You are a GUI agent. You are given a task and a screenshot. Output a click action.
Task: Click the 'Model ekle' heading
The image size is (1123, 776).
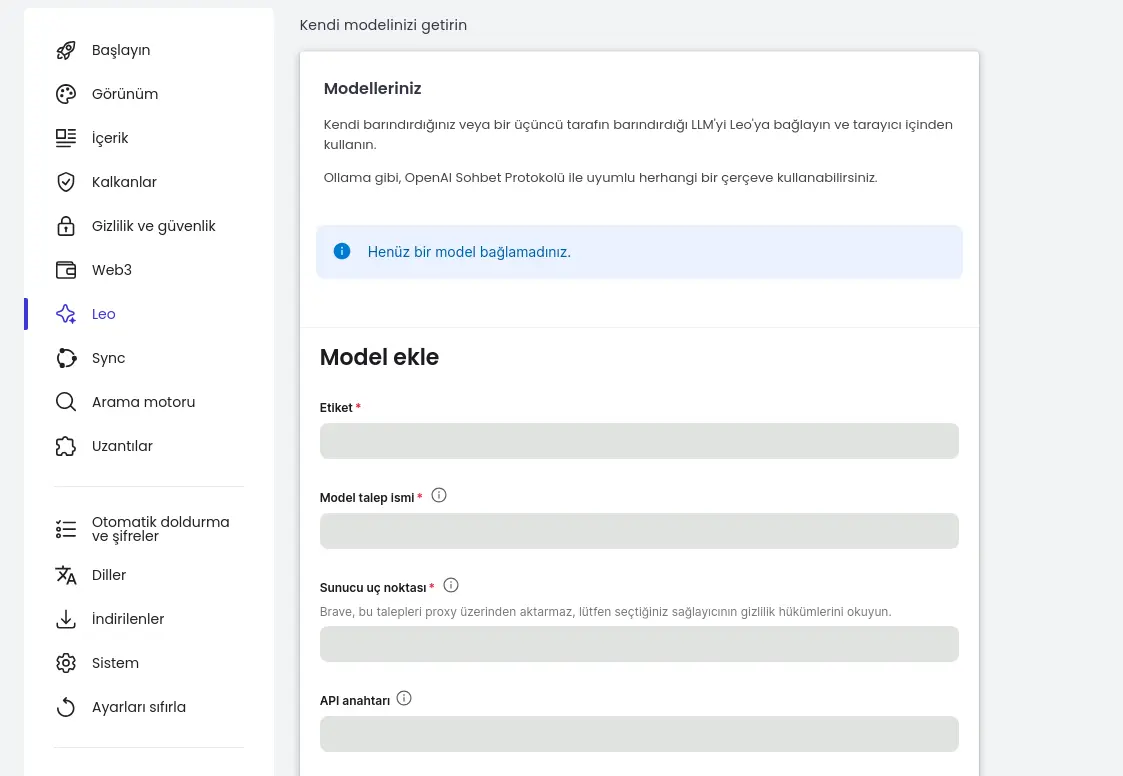click(379, 357)
